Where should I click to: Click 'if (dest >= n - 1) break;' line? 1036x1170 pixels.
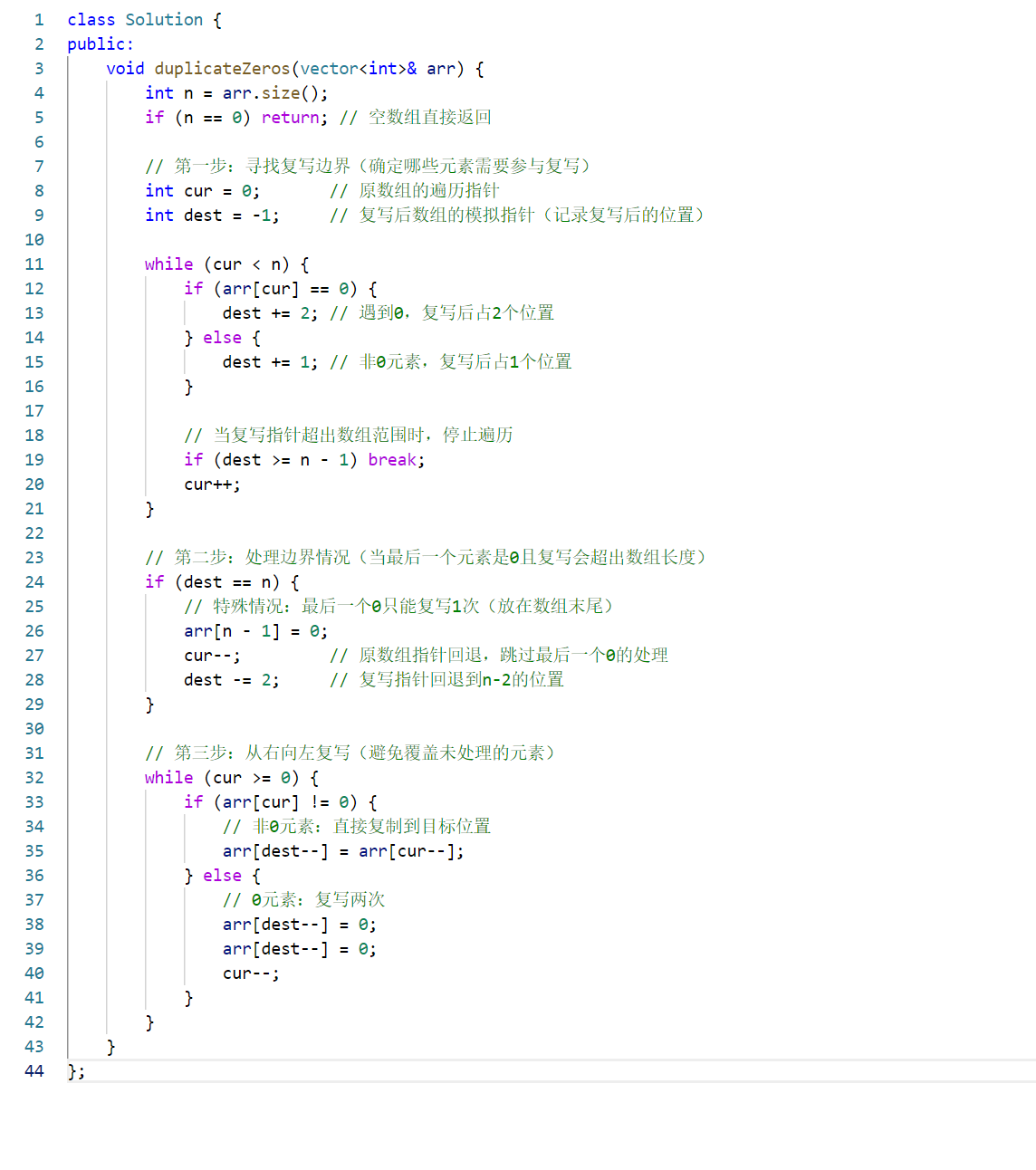pyautogui.click(x=304, y=460)
